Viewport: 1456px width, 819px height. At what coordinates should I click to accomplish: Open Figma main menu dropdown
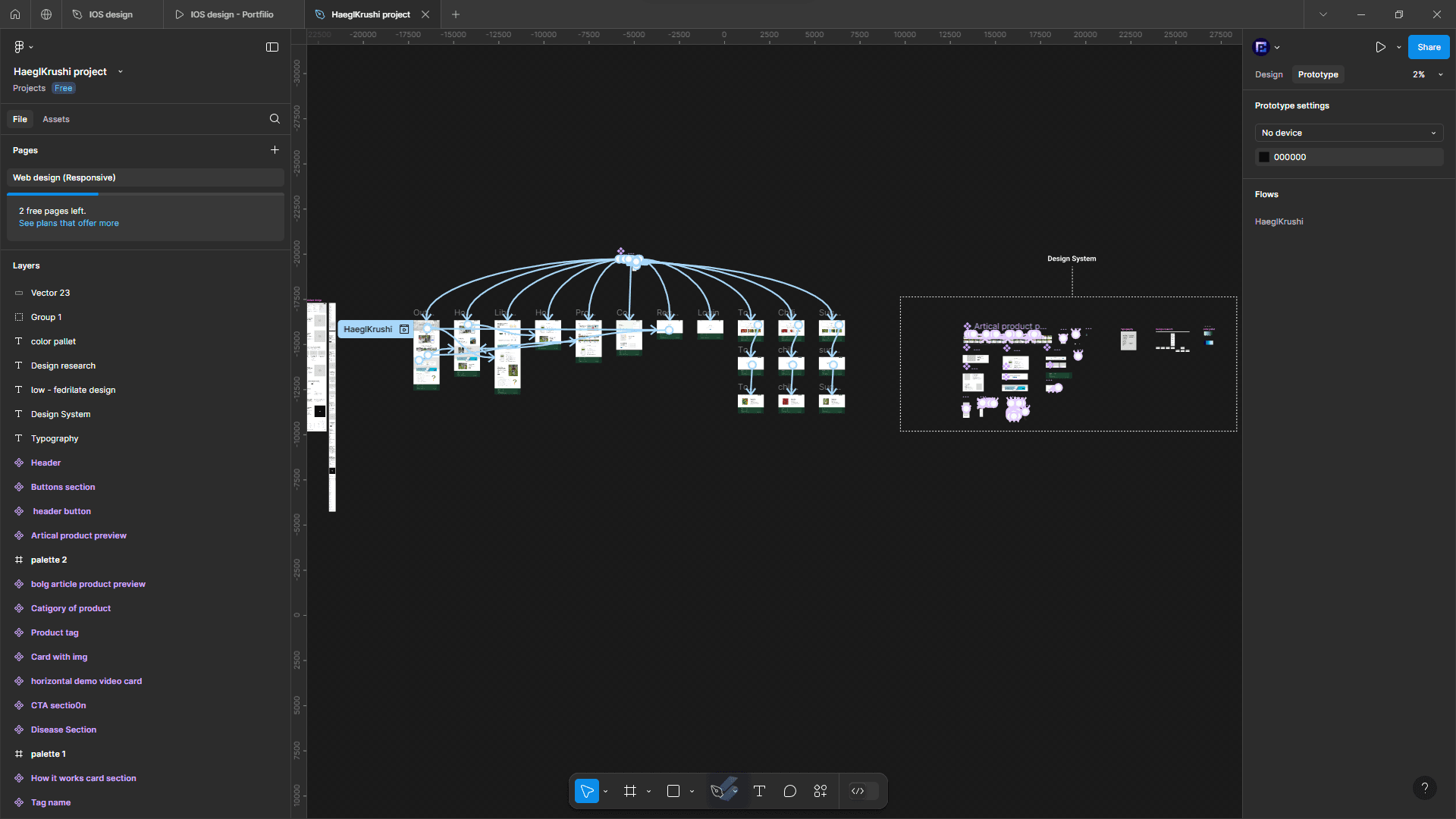[x=23, y=47]
